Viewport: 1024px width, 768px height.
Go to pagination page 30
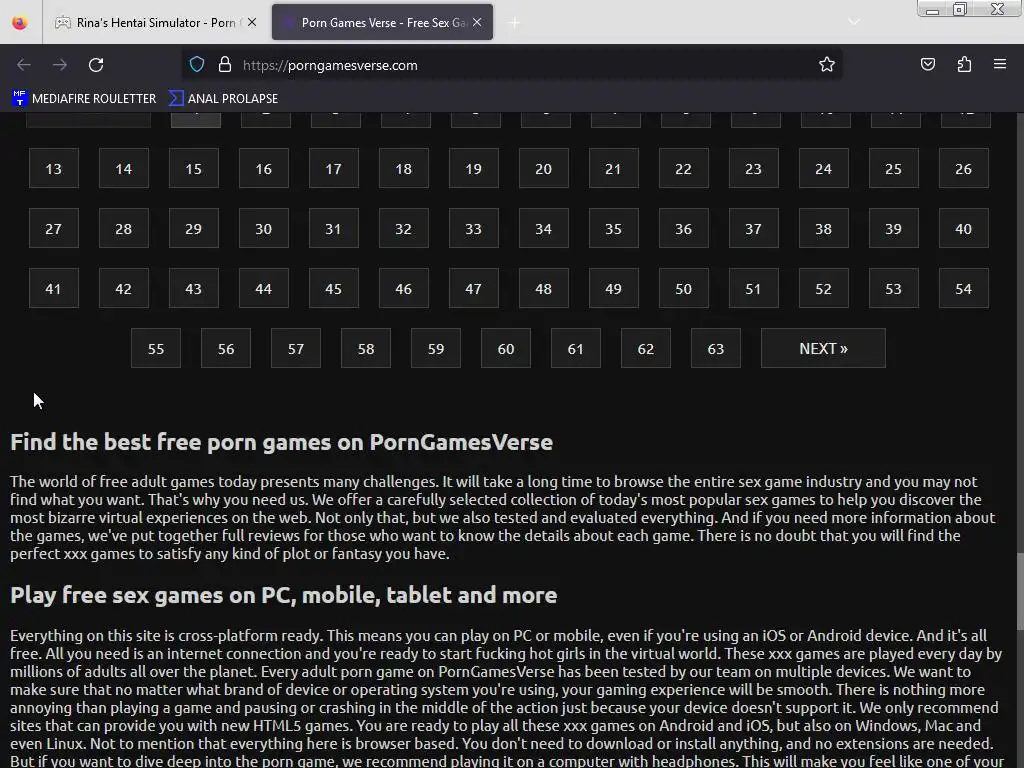coord(263,229)
